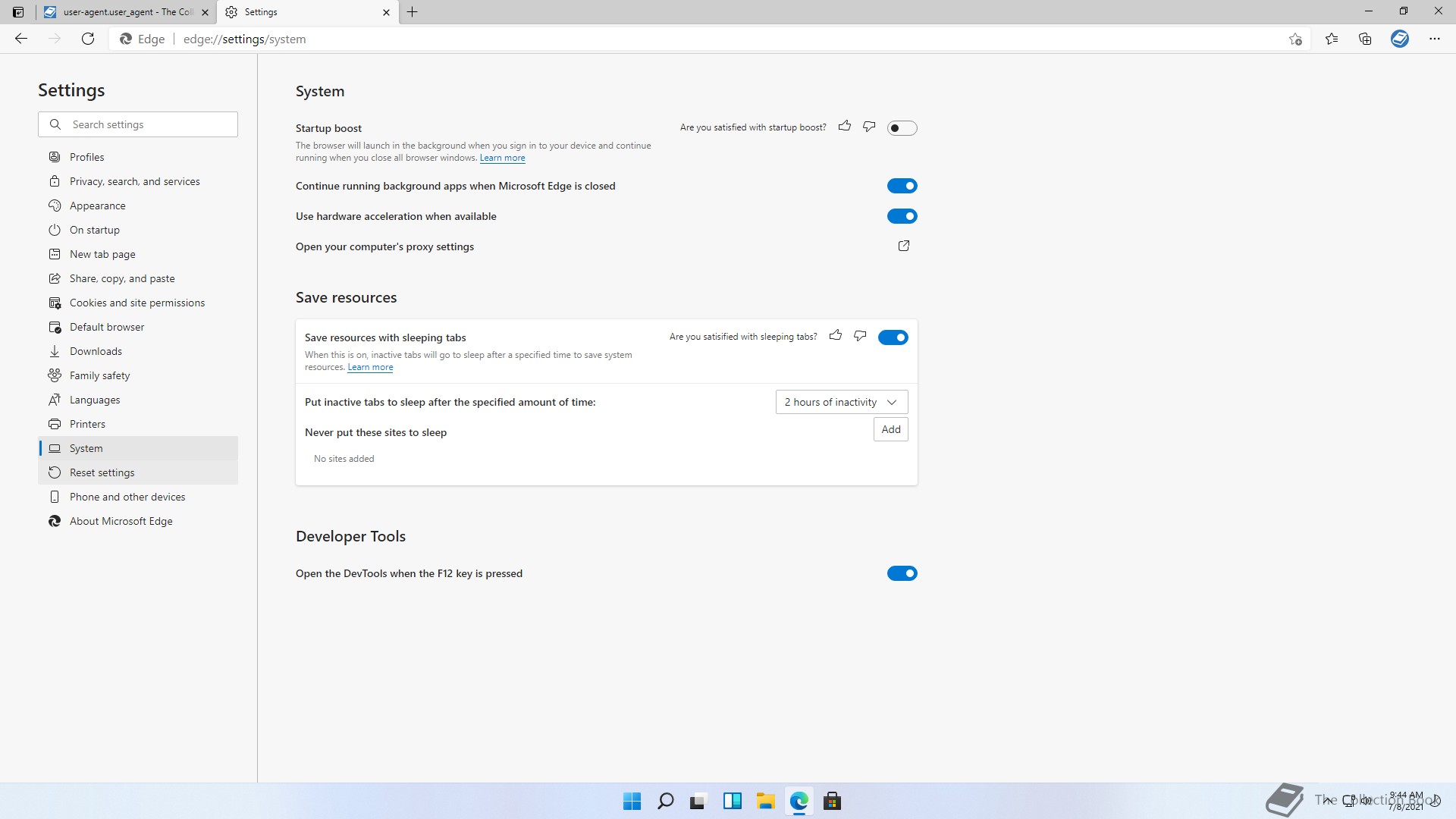This screenshot has width=1456, height=819.
Task: Open the Settings and more ellipsis menu
Action: click(1435, 39)
